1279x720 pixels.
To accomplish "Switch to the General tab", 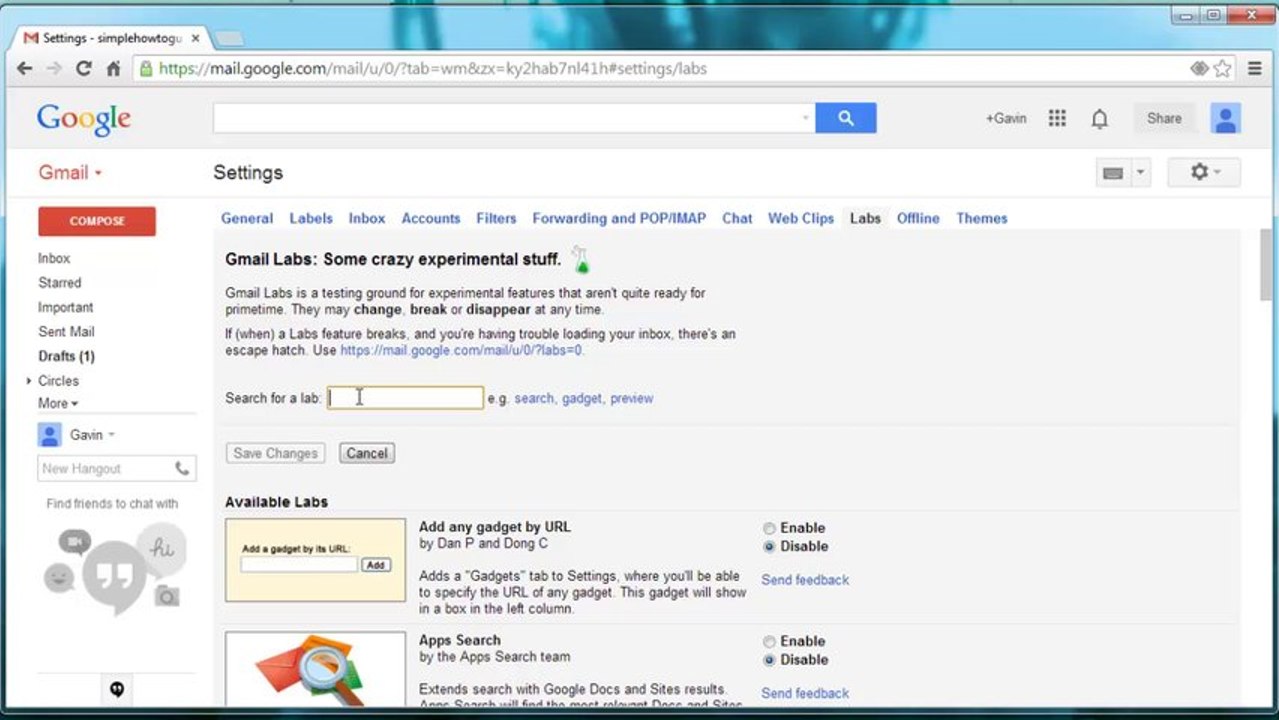I will tap(247, 218).
